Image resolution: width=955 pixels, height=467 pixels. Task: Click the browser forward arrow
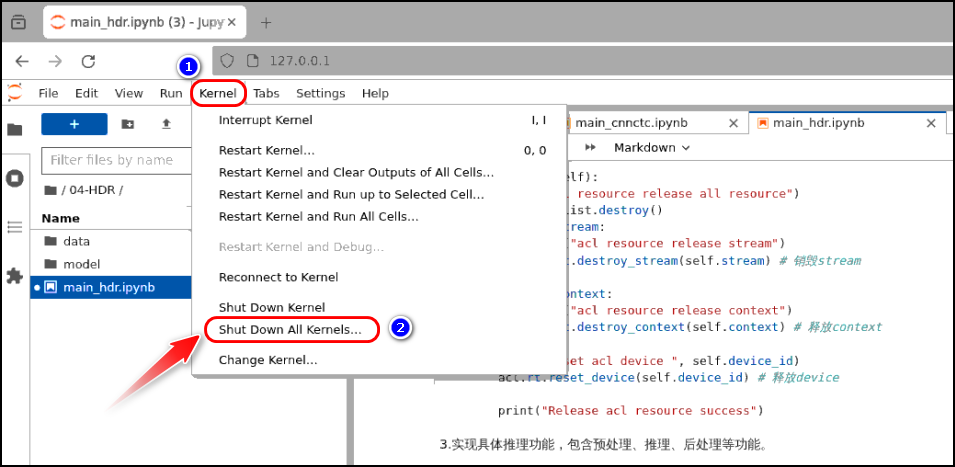(55, 61)
